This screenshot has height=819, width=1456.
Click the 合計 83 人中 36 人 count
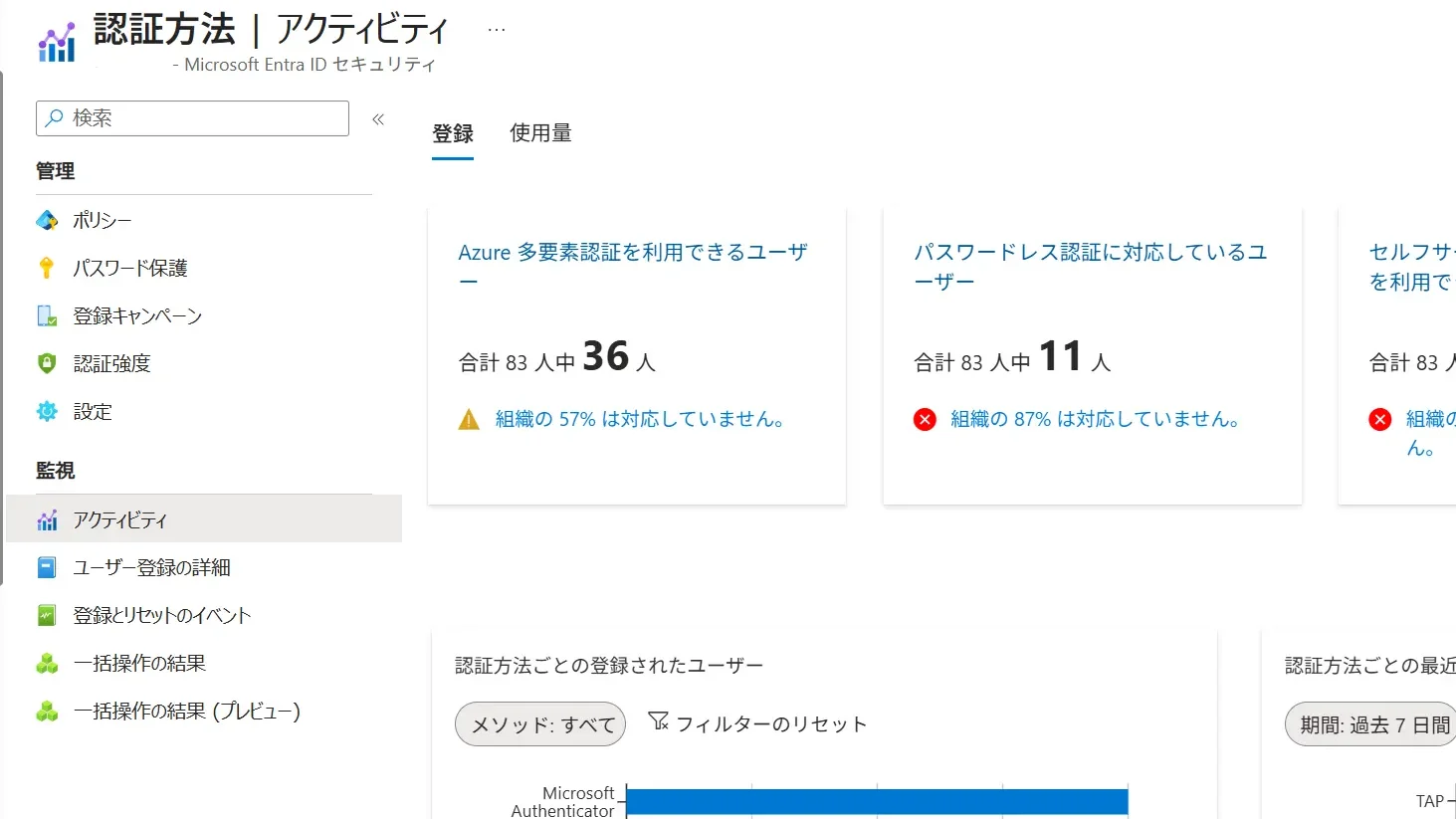coord(557,357)
